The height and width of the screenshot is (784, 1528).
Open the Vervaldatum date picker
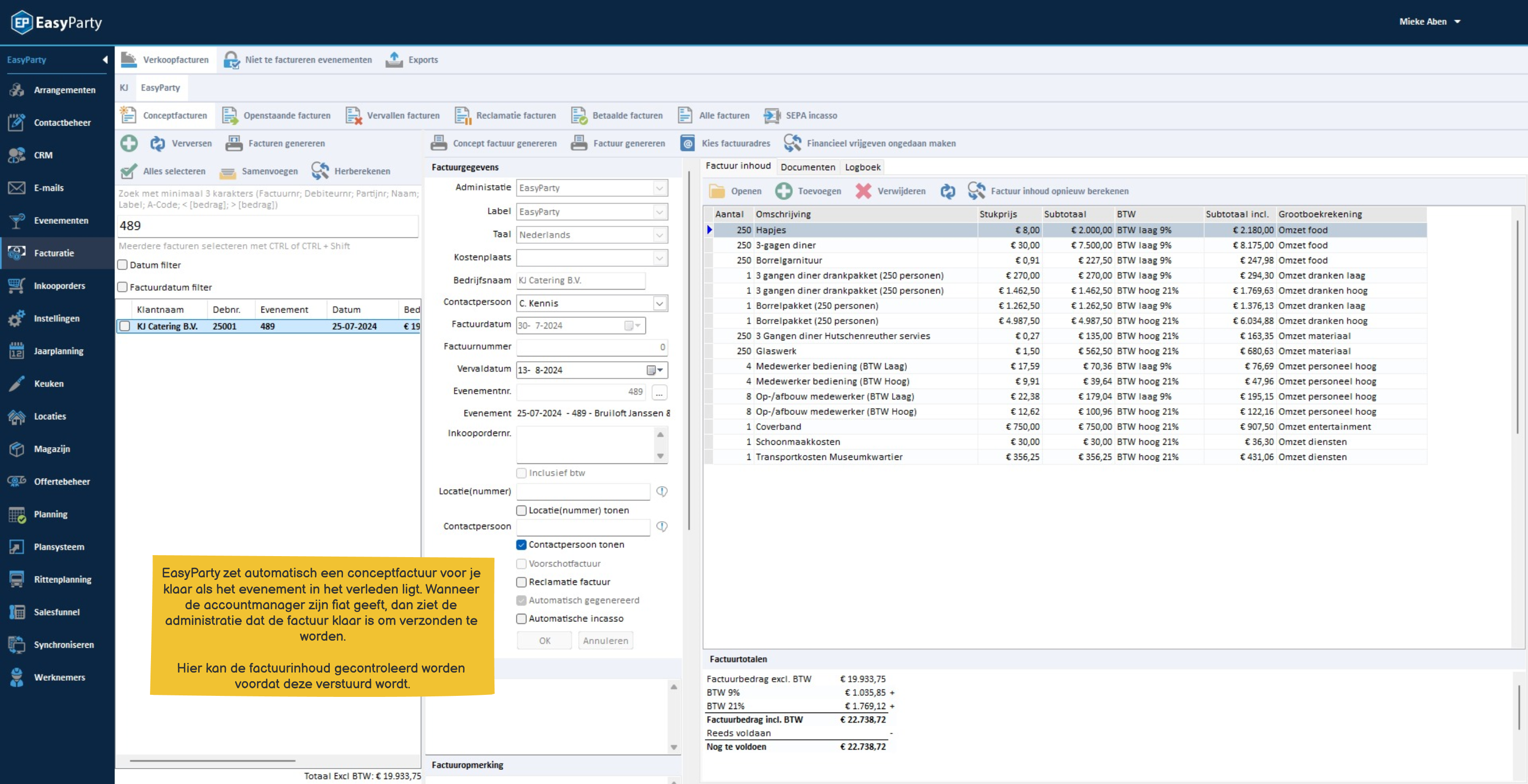[655, 370]
